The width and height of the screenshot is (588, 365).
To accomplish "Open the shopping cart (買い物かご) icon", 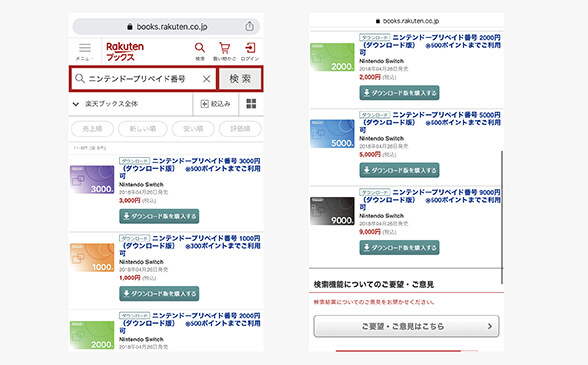I will pos(225,51).
